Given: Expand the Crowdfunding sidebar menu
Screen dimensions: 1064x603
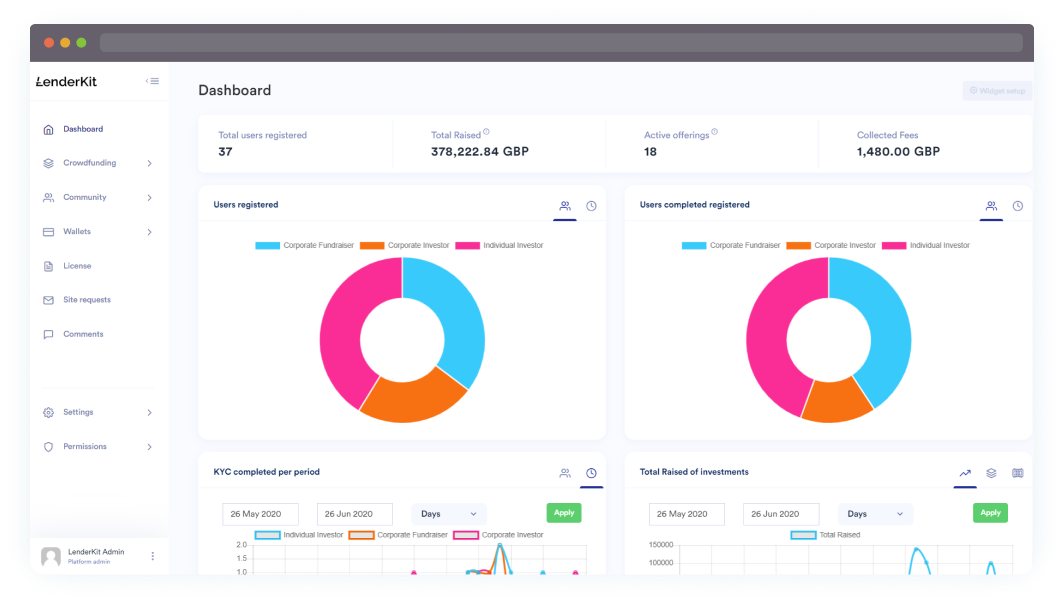Looking at the screenshot, I should [x=149, y=163].
